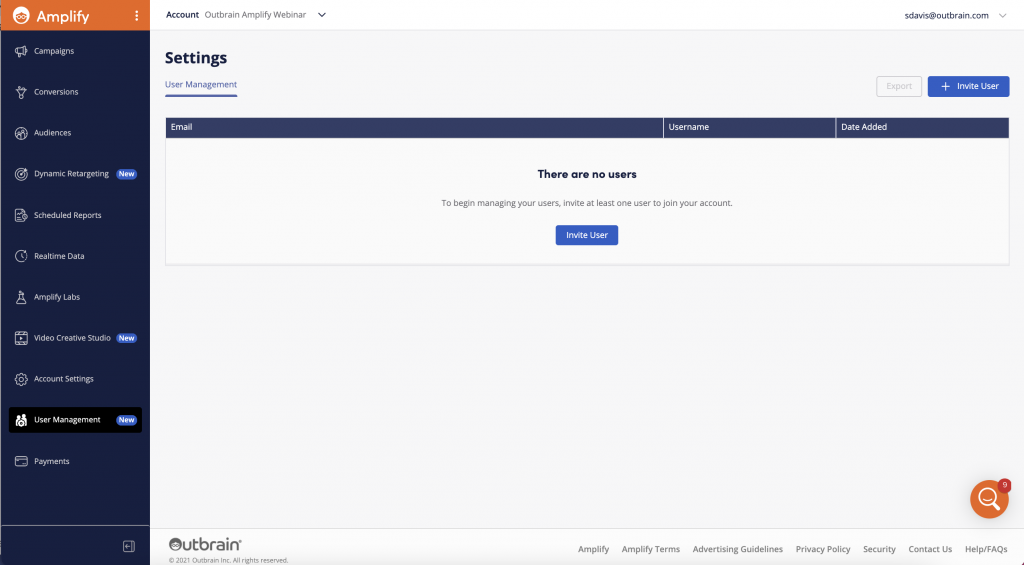Click the Realtime Data clock icon
The image size is (1024, 565).
[x=21, y=256]
